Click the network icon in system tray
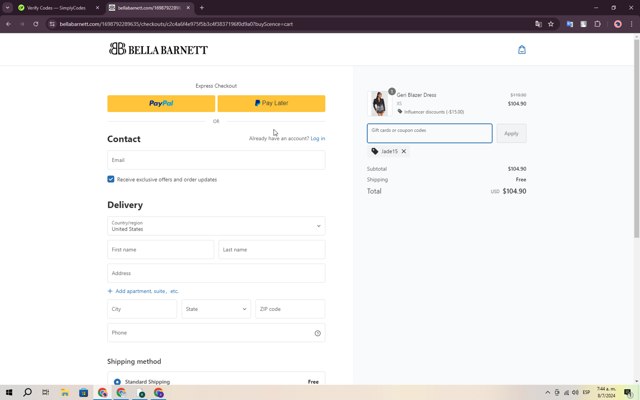This screenshot has height=400, width=640. [x=566, y=393]
